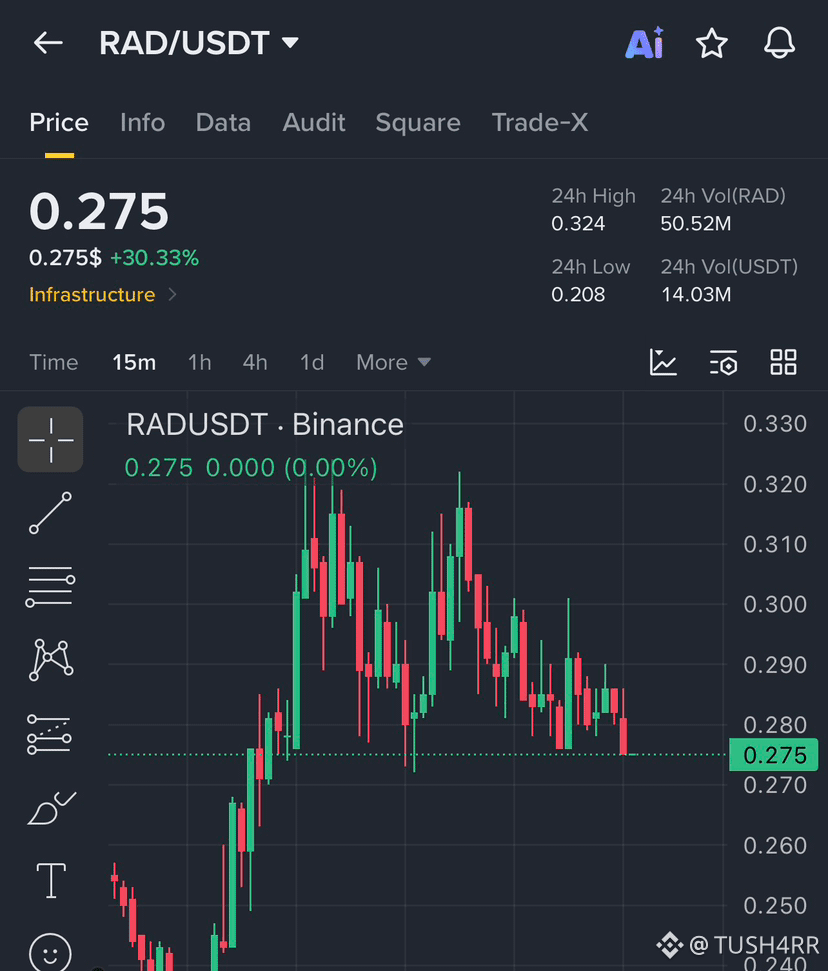Tap the 0.300 price axis label
The image size is (828, 971).
point(775,604)
